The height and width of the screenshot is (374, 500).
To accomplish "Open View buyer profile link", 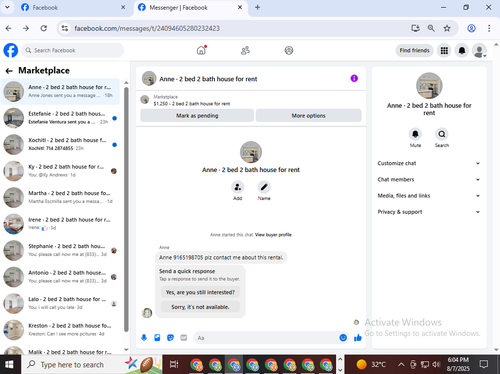I will [273, 235].
